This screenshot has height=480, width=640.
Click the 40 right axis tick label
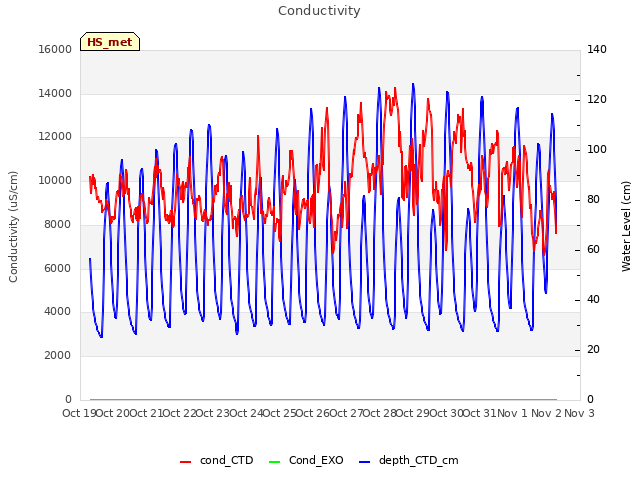click(x=593, y=300)
